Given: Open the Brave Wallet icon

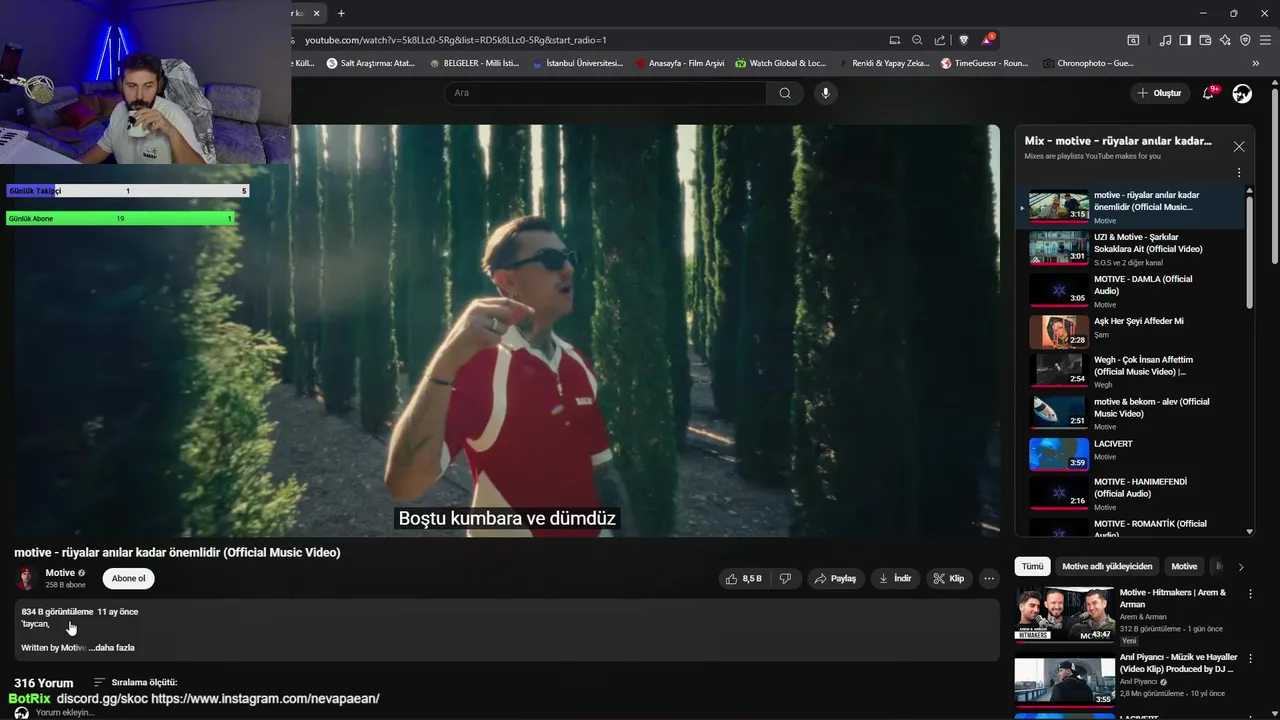Looking at the screenshot, I should point(1205,40).
